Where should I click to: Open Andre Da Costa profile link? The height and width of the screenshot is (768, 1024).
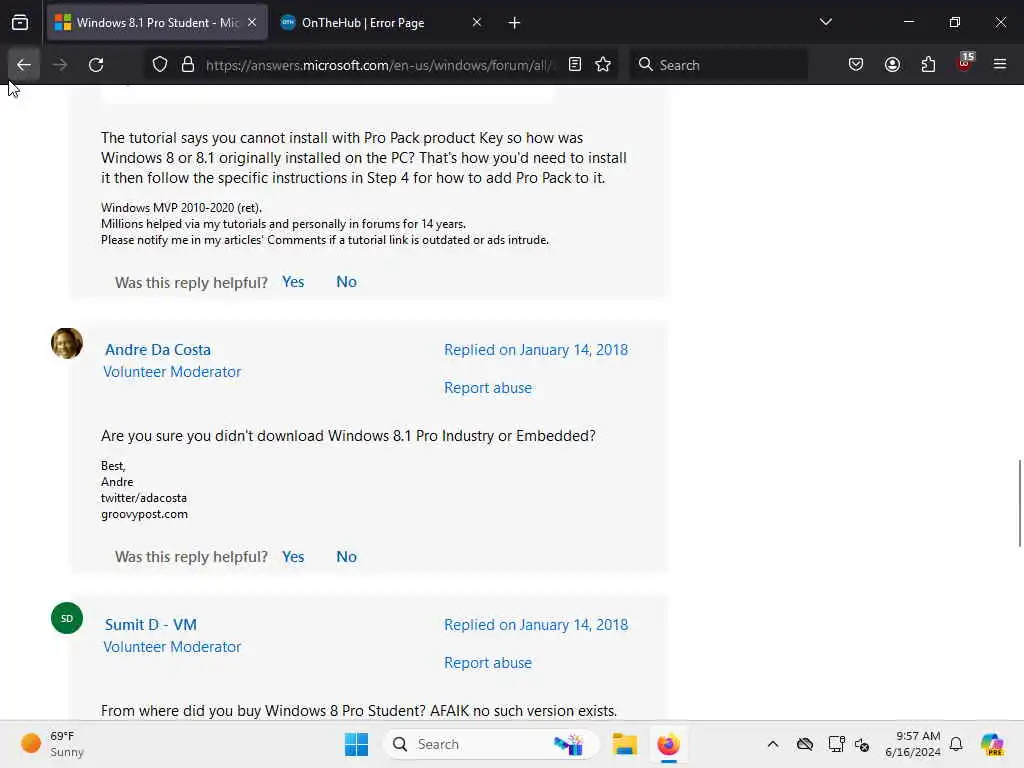click(x=158, y=349)
